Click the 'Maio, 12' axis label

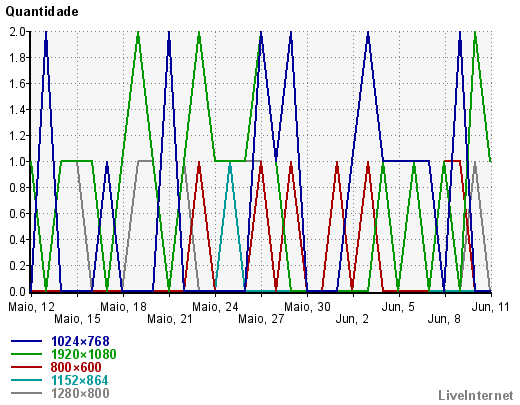(31, 307)
